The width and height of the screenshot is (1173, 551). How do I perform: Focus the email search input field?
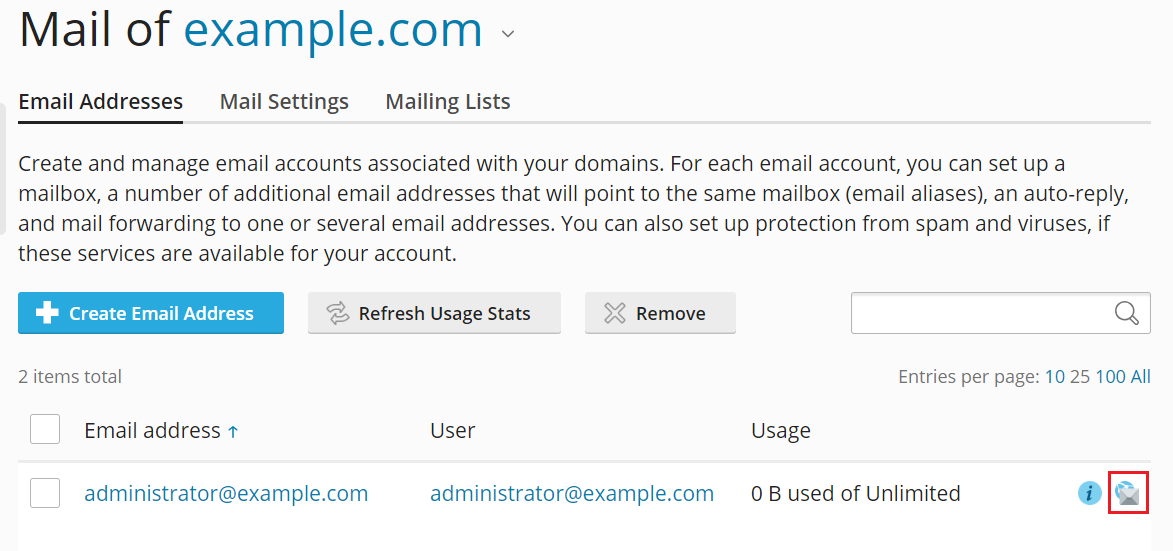tap(980, 313)
